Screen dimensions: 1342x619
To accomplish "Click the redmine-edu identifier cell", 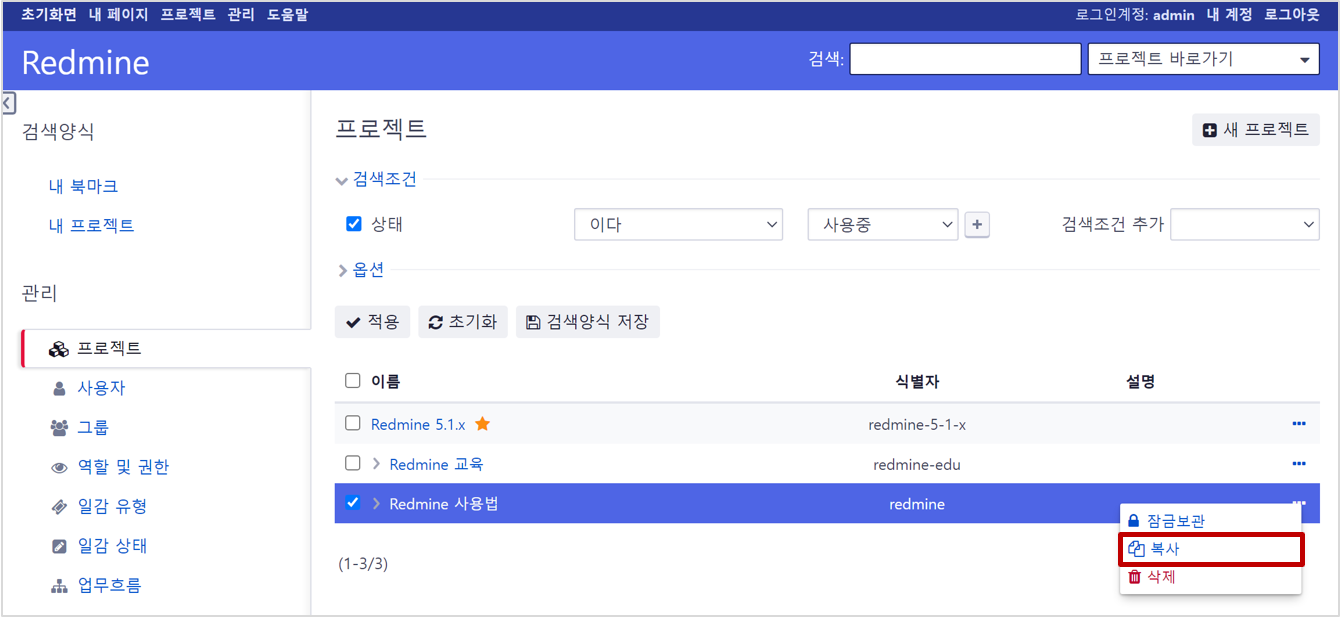I will point(917,464).
